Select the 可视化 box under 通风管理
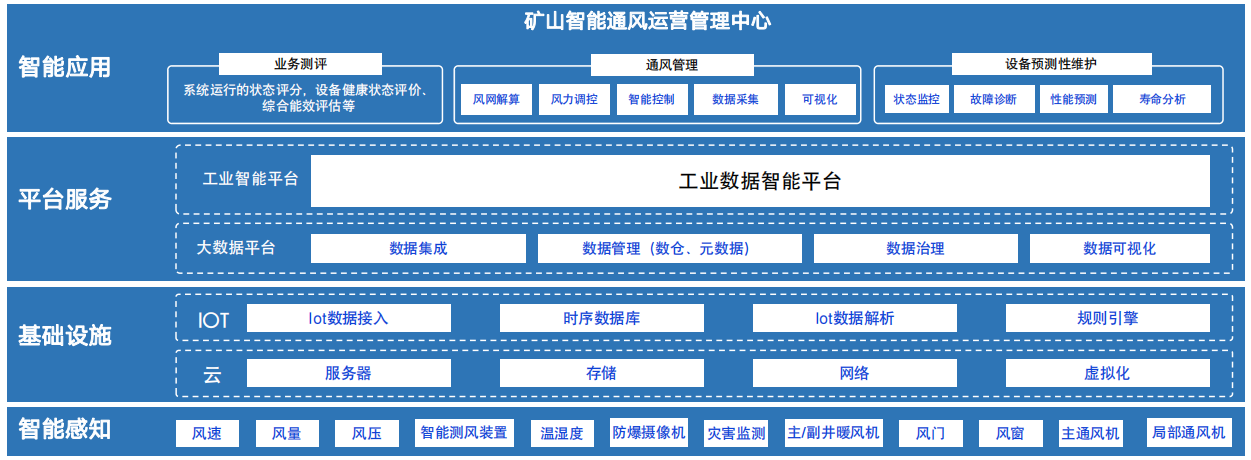Screen dimensions: 1251x460 click(819, 99)
